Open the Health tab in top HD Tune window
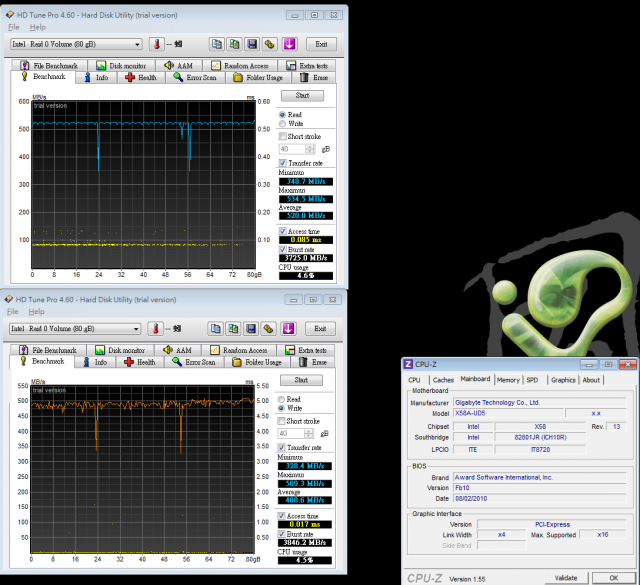This screenshot has width=640, height=585. click(141, 78)
